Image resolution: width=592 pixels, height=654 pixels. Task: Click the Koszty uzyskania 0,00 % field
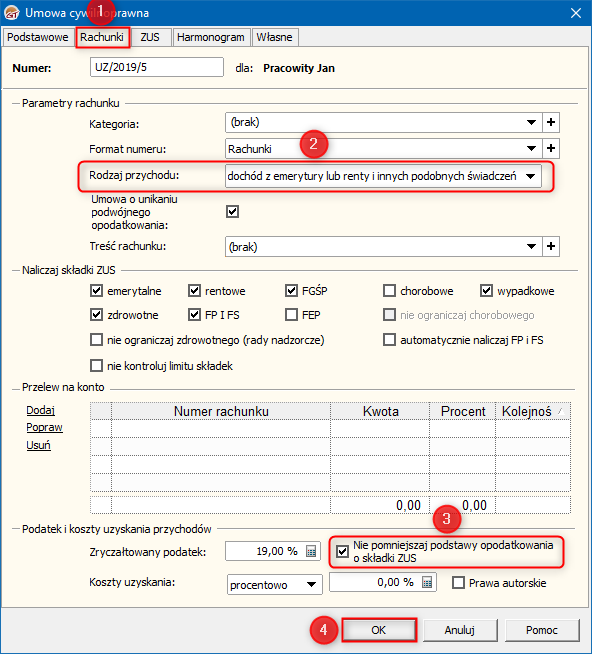point(383,582)
